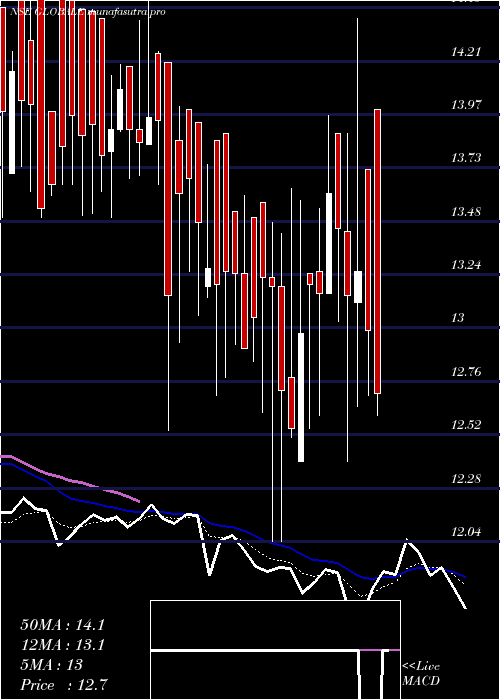
Task: Click the 13.24 price axis label
Action: [x=466, y=265]
